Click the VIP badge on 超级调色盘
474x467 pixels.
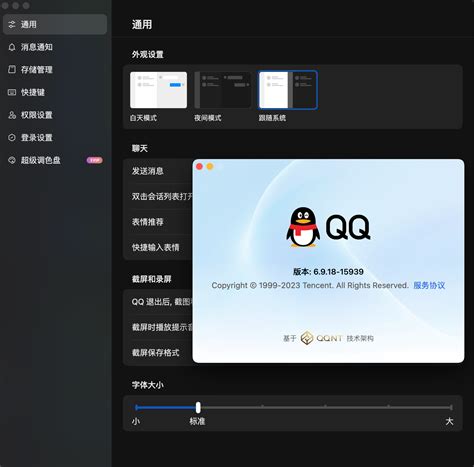click(x=95, y=160)
